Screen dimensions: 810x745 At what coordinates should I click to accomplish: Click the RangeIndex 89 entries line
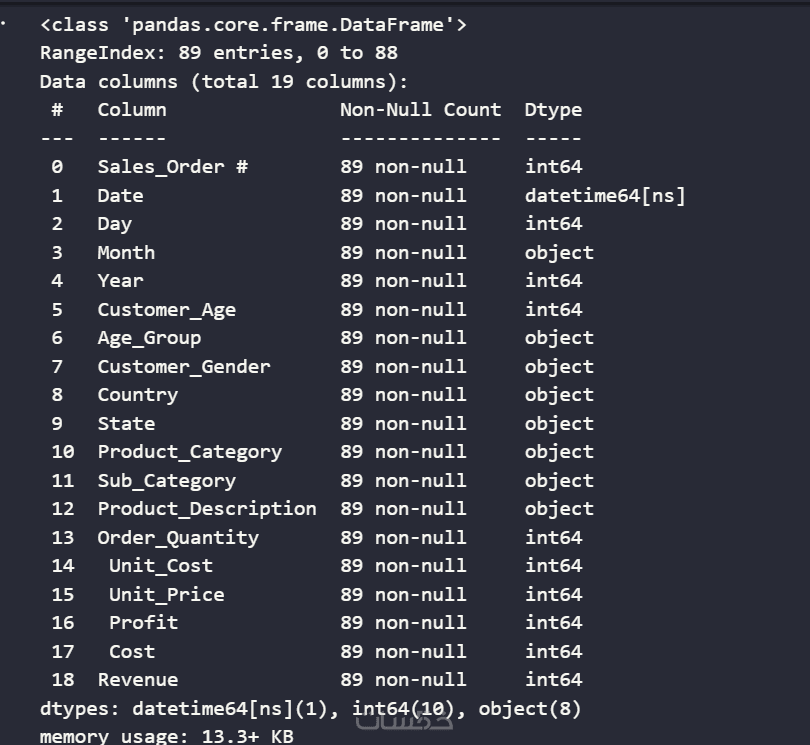pyautogui.click(x=219, y=52)
